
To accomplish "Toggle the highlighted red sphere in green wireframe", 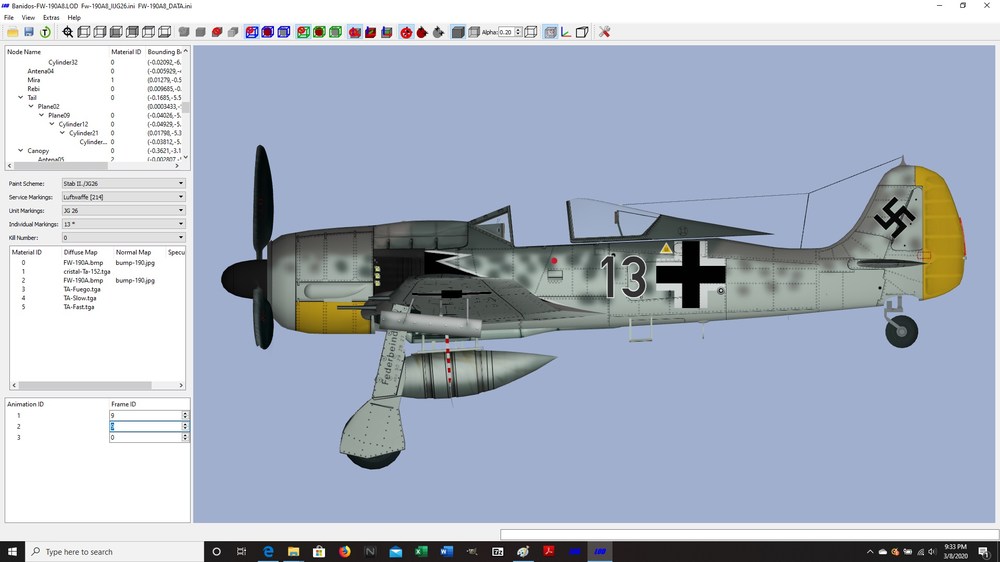I will [x=303, y=32].
